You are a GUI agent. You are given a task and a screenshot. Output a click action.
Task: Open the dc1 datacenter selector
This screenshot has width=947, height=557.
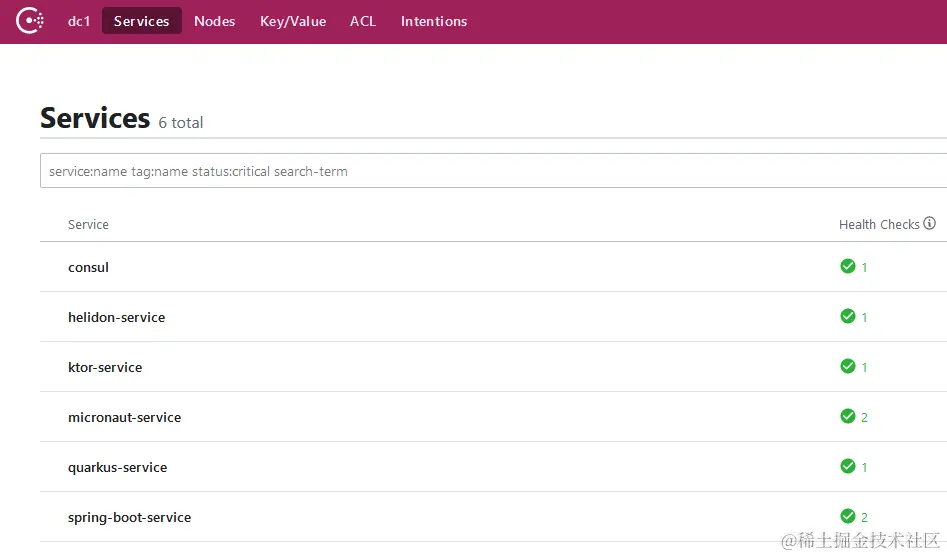point(79,21)
